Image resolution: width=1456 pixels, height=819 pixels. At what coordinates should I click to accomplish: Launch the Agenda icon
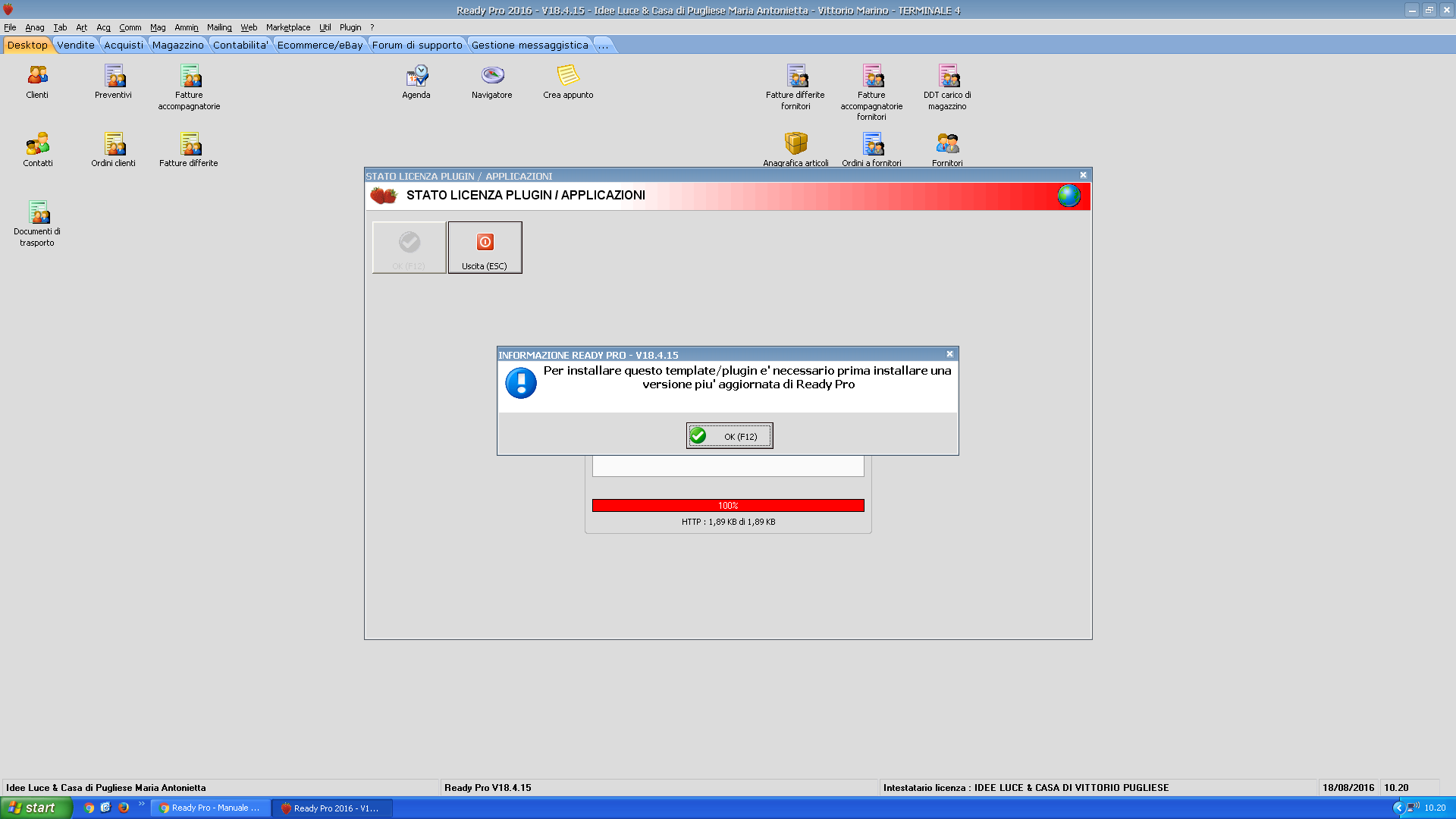pos(416,82)
